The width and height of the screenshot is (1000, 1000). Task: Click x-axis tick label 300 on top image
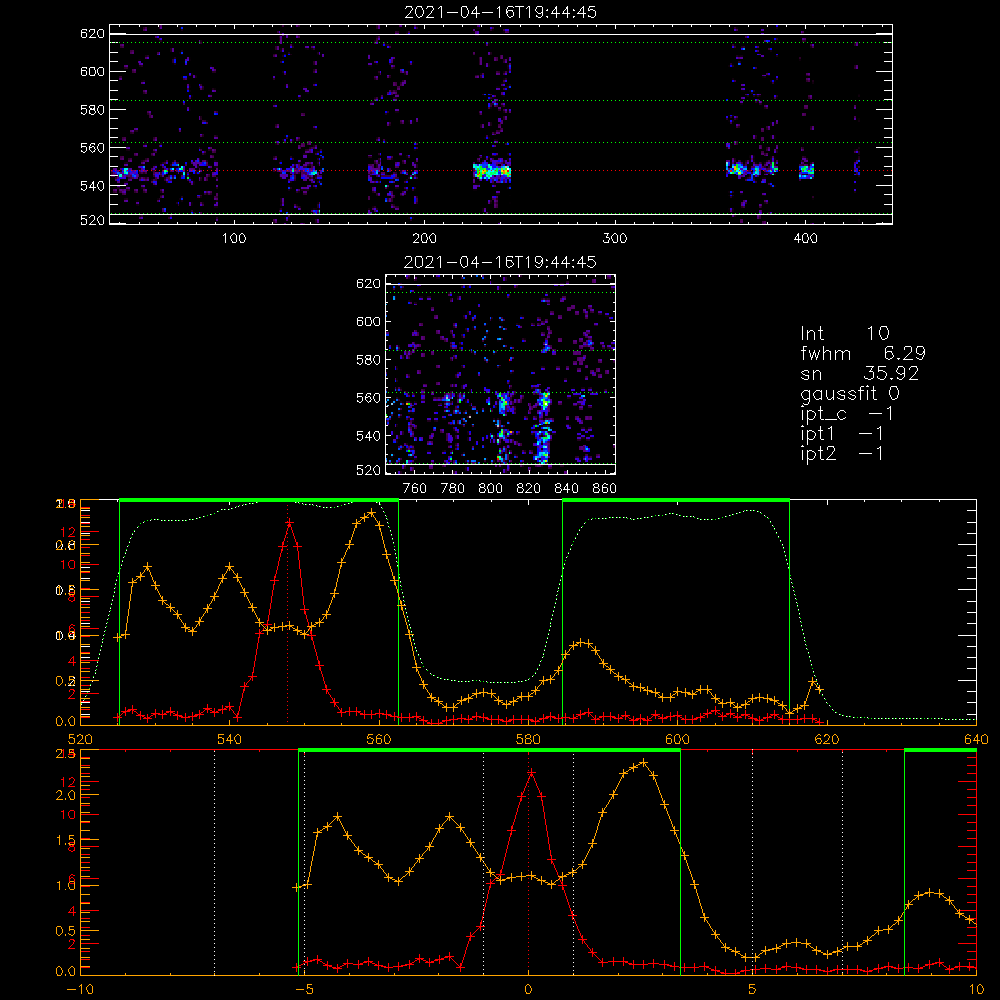615,239
